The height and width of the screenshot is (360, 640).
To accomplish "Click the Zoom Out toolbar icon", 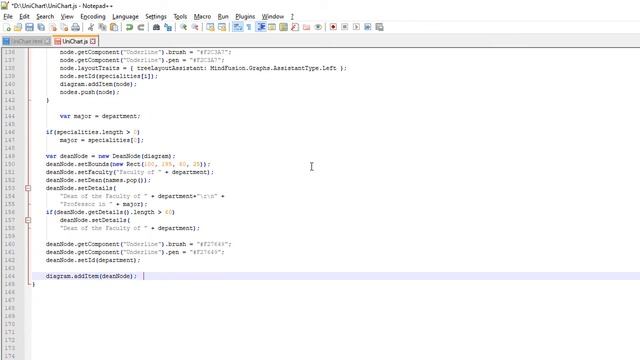I will [x=195, y=27].
